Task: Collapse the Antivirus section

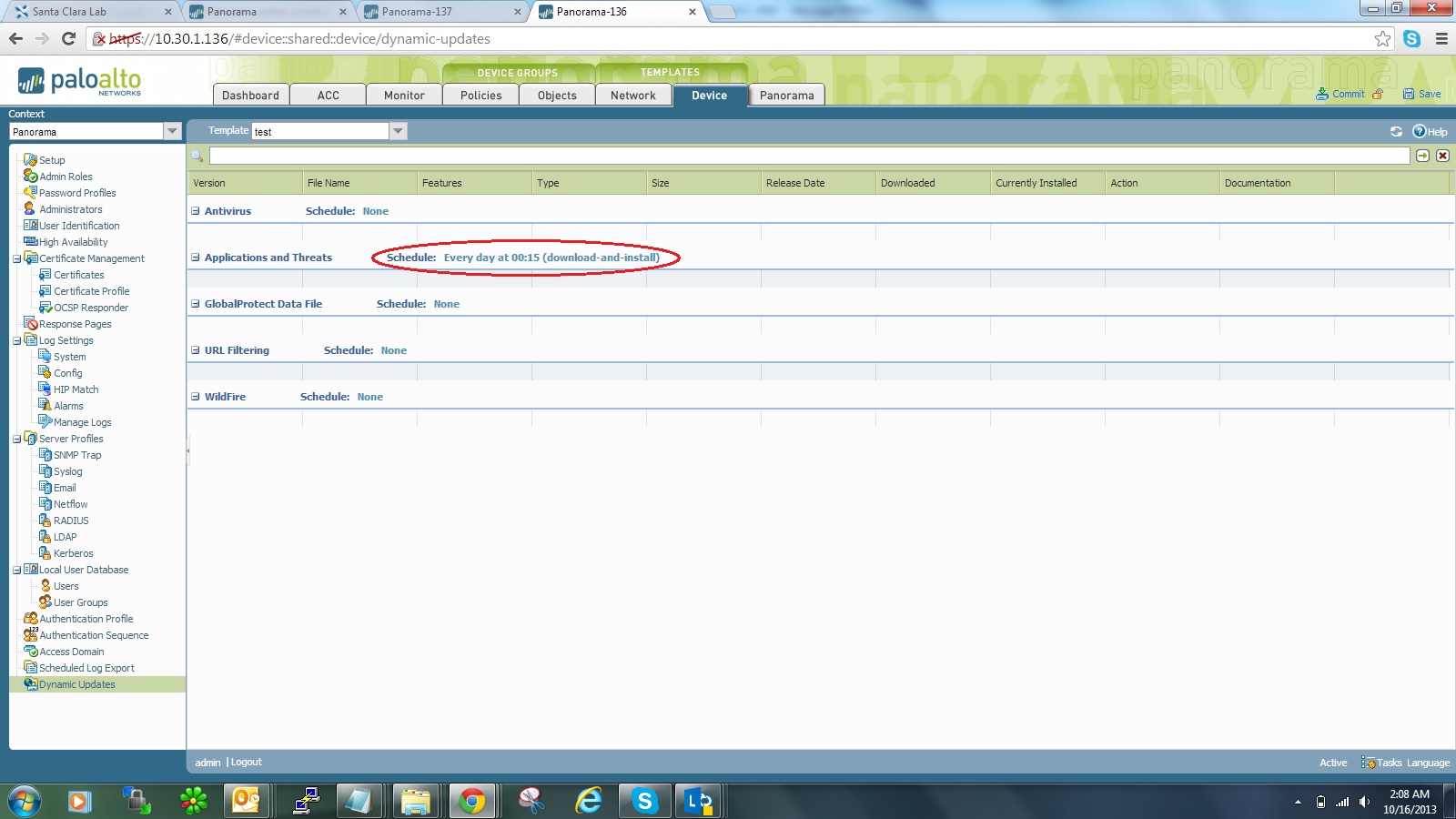Action: [195, 211]
